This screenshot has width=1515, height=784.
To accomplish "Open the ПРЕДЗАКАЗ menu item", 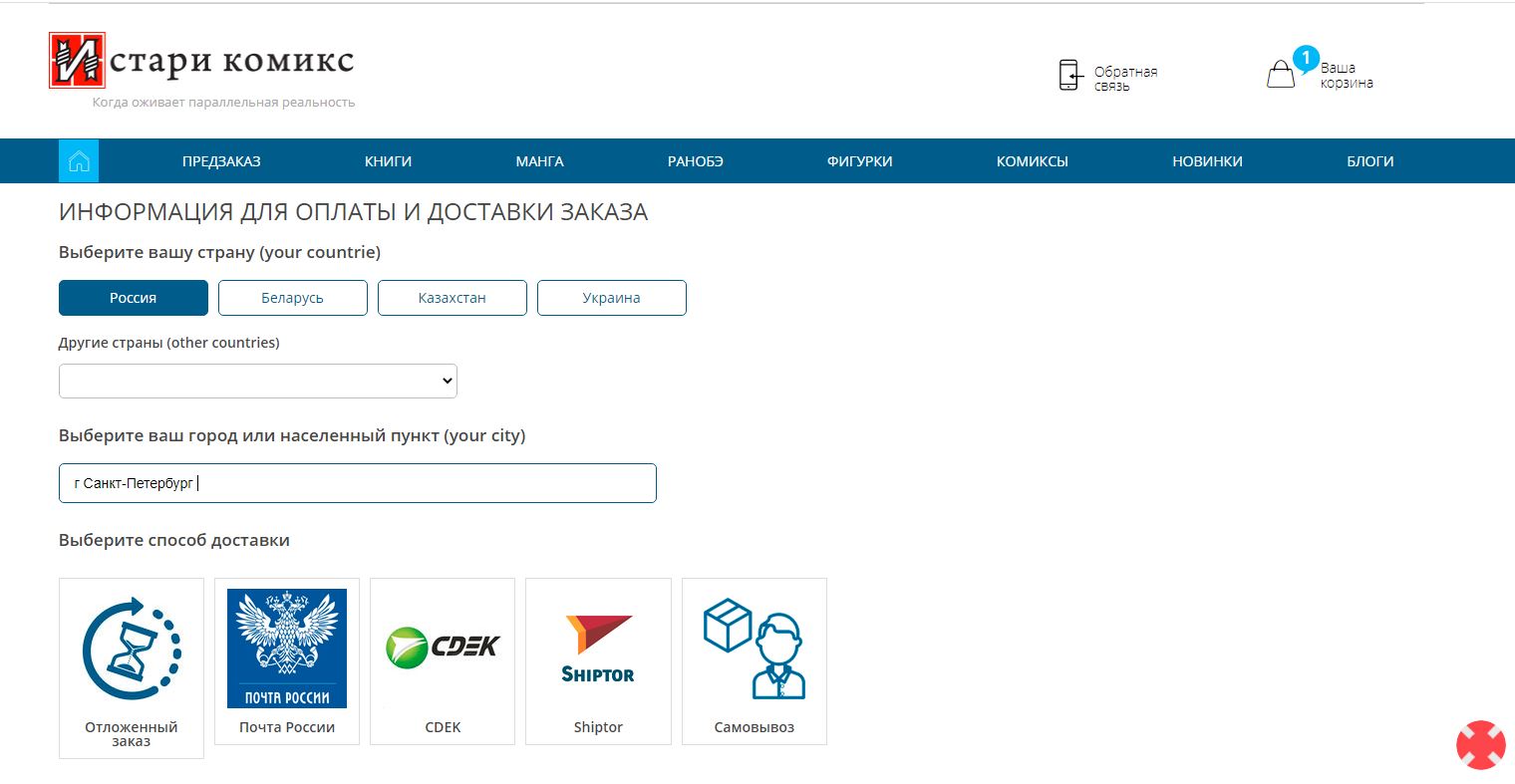I will (x=221, y=161).
